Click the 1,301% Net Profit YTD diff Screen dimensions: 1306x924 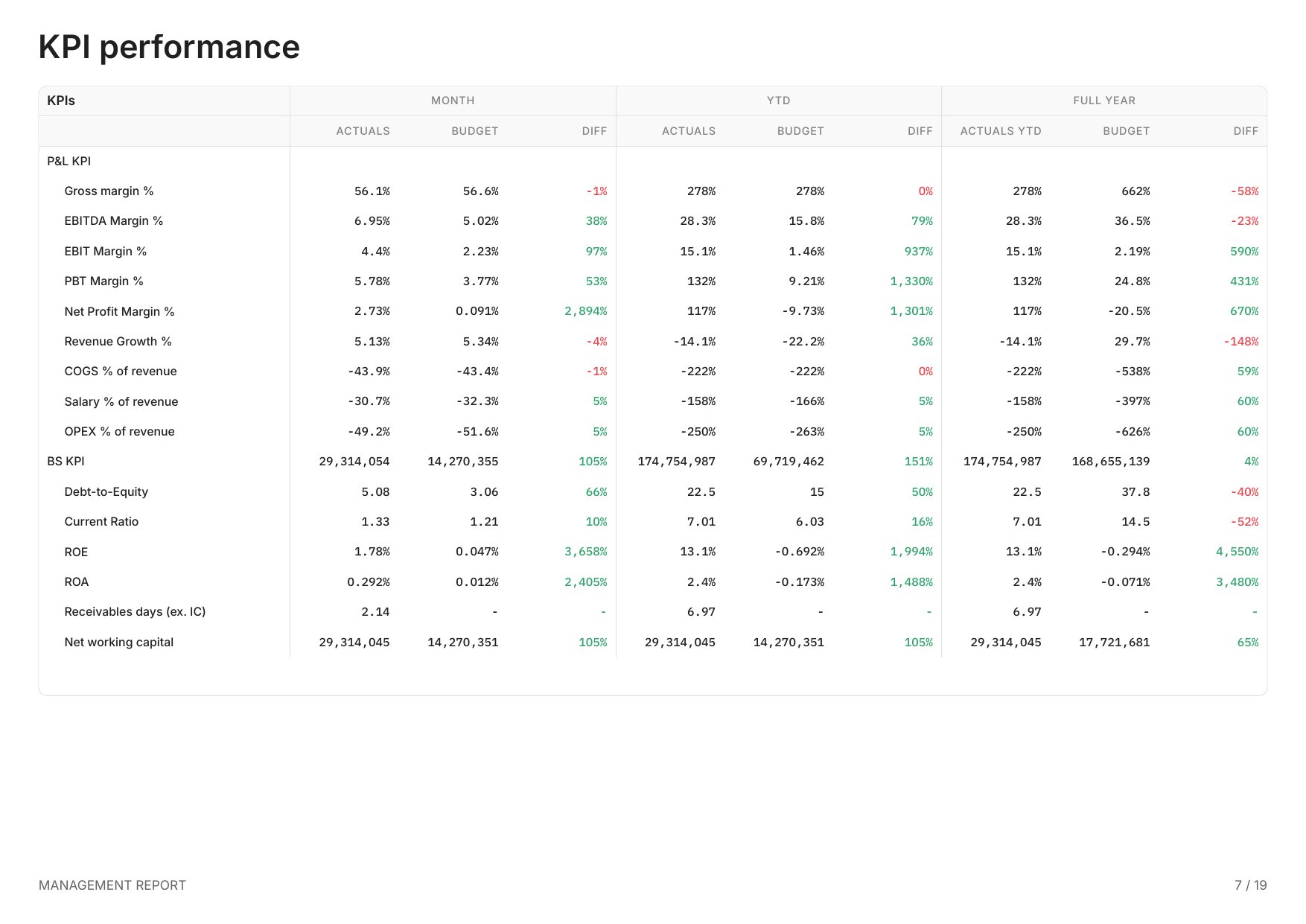click(x=911, y=311)
